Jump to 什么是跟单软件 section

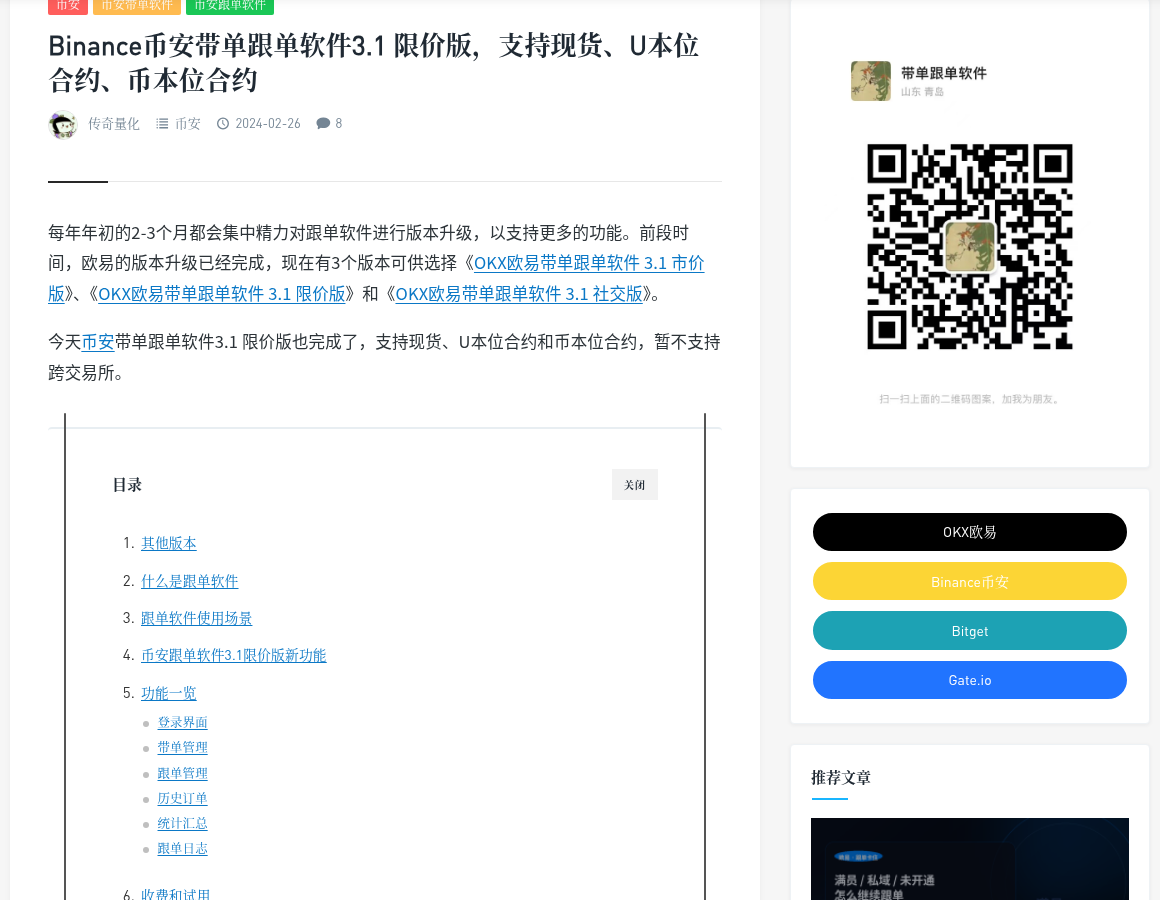[x=189, y=581]
